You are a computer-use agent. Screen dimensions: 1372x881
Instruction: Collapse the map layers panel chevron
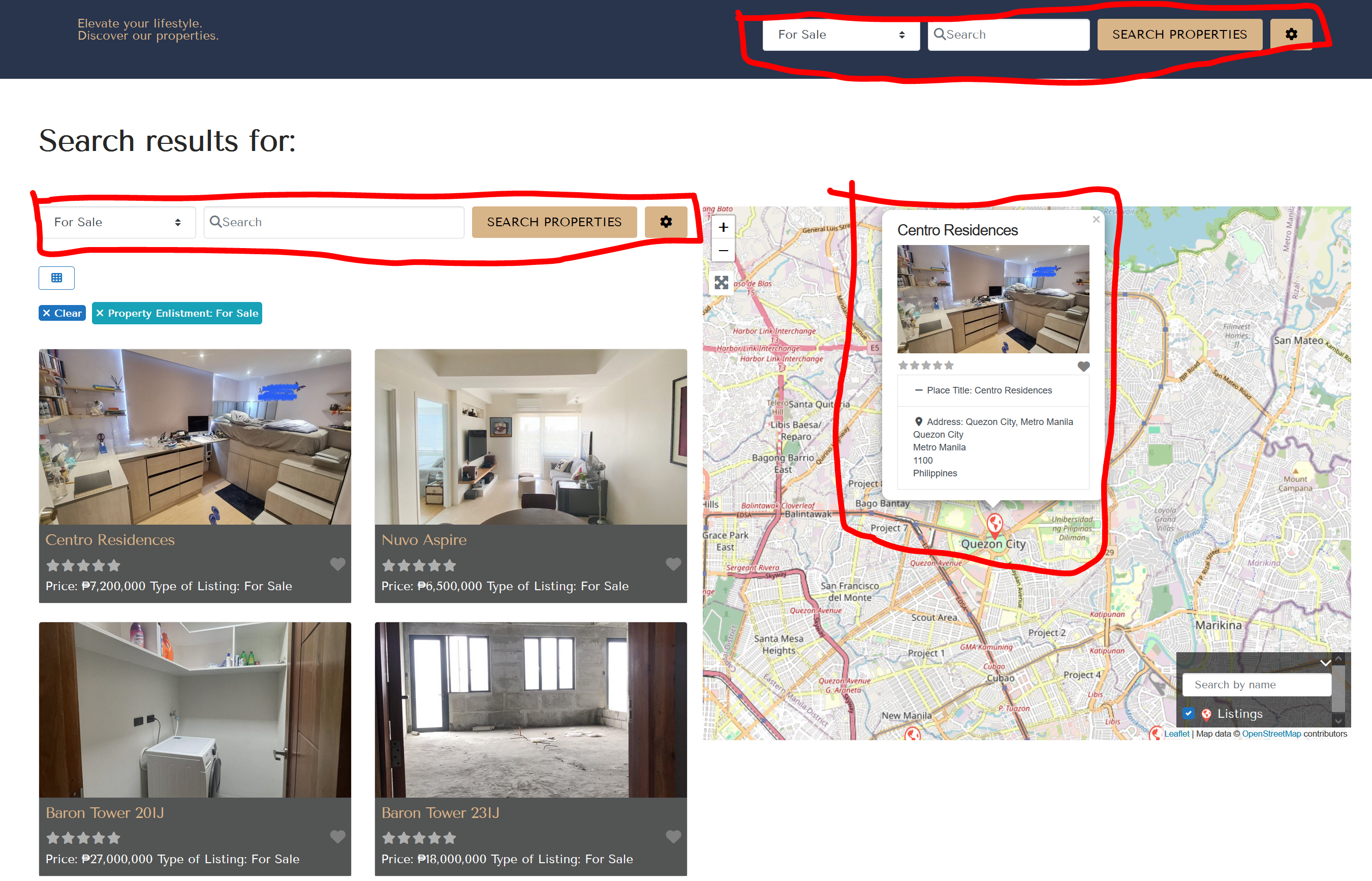(1325, 662)
